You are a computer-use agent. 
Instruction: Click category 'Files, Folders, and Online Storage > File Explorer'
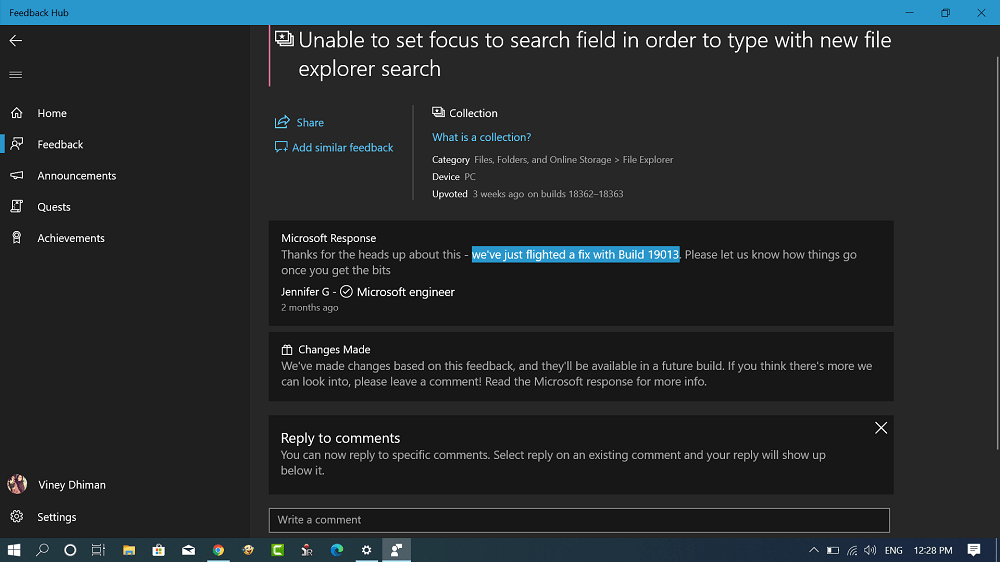(x=573, y=159)
